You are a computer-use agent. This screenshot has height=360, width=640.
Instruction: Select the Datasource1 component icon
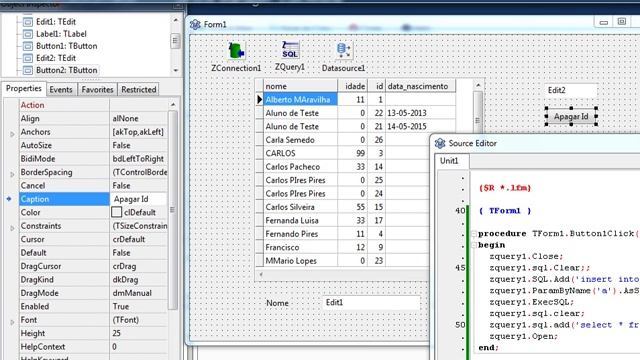pyautogui.click(x=344, y=51)
